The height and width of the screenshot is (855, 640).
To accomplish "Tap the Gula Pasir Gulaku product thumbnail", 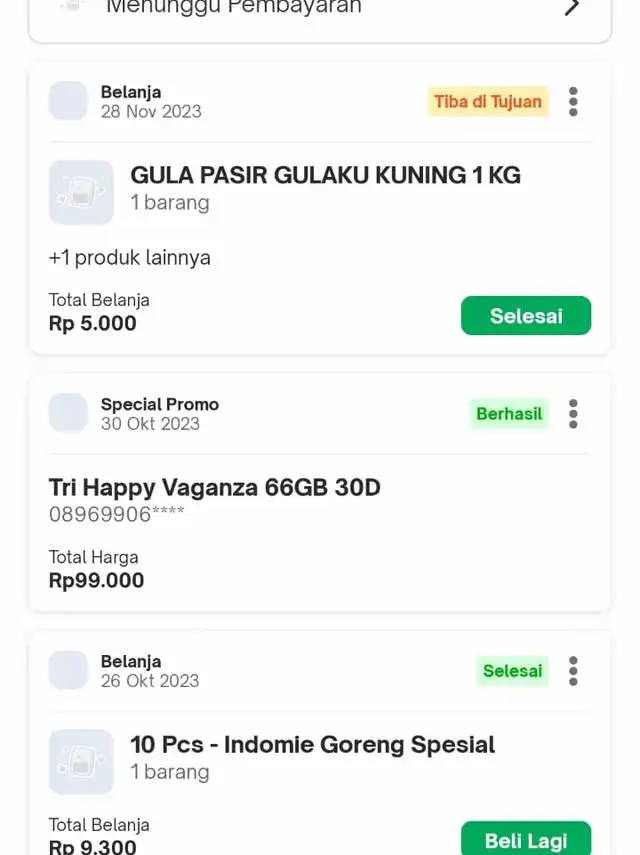I will tap(81, 192).
